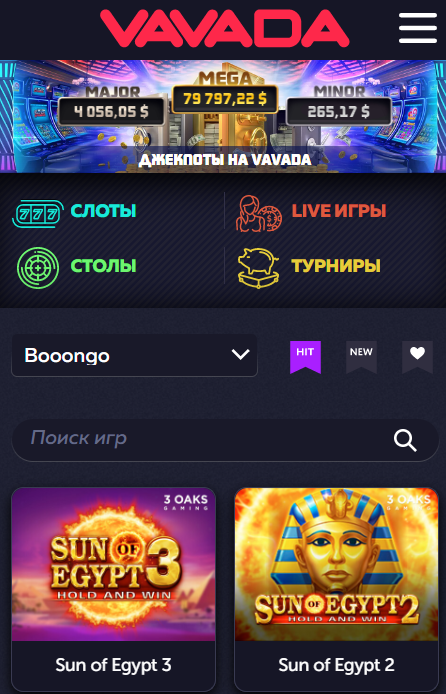Open the Sun of Egypt 2 thumbnail
The height and width of the screenshot is (694, 446).
pos(336,564)
